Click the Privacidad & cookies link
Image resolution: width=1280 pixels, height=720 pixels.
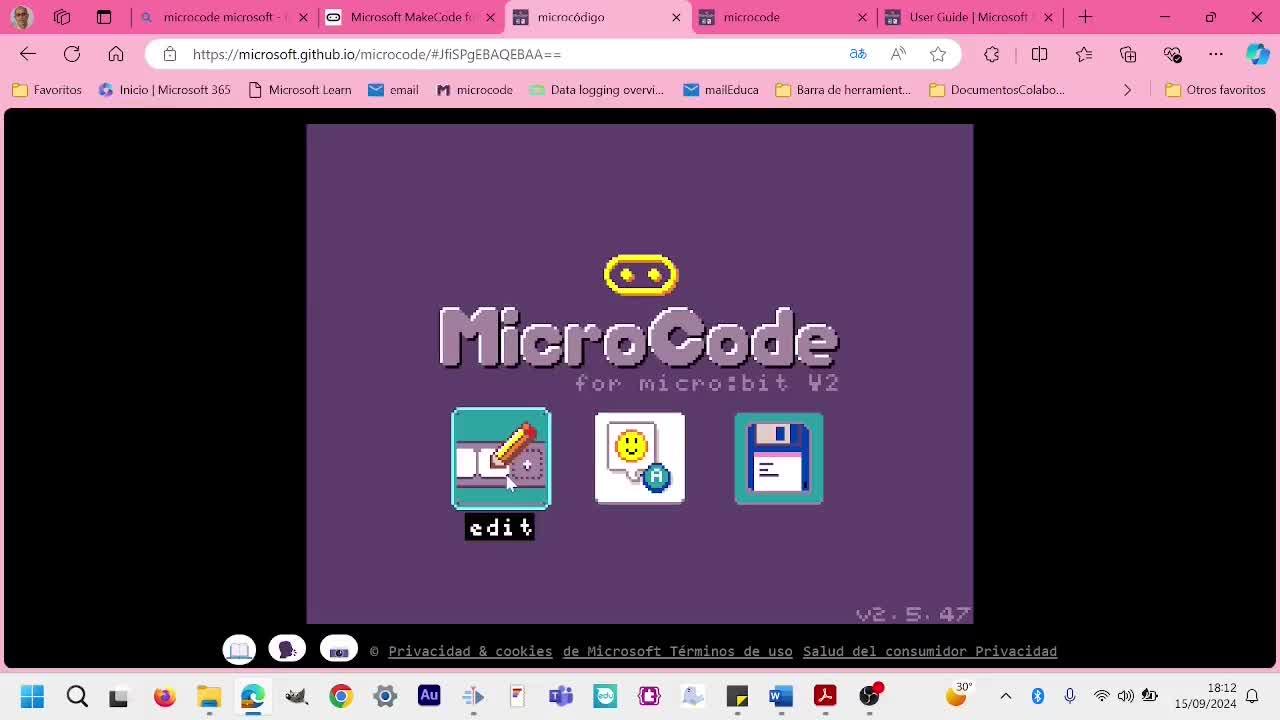coord(470,651)
